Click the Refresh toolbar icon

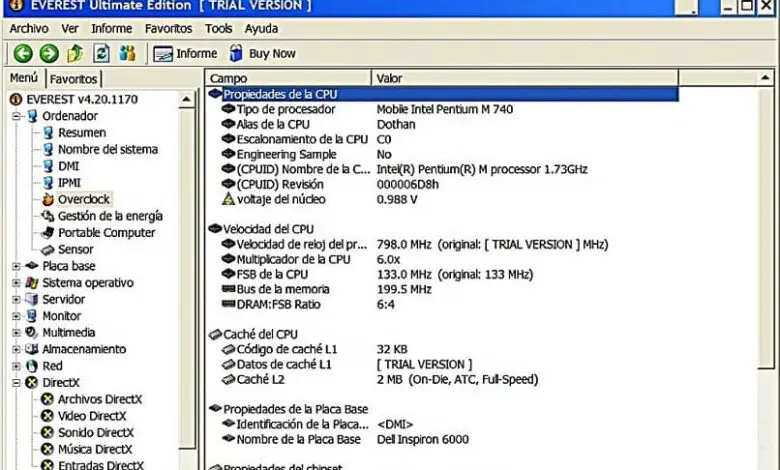[101, 53]
